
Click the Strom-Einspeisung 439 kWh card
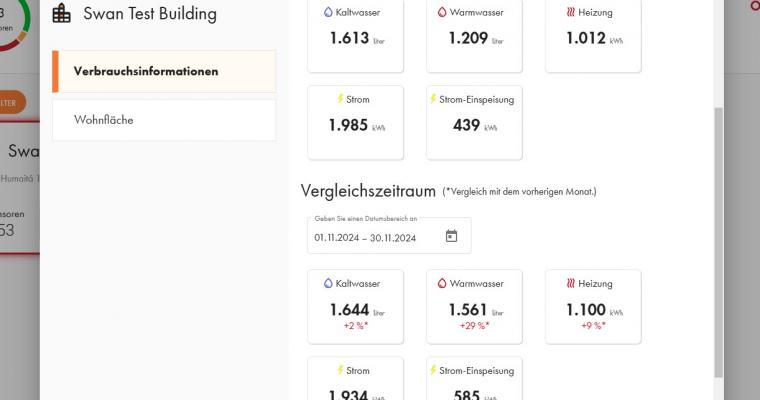(474, 123)
